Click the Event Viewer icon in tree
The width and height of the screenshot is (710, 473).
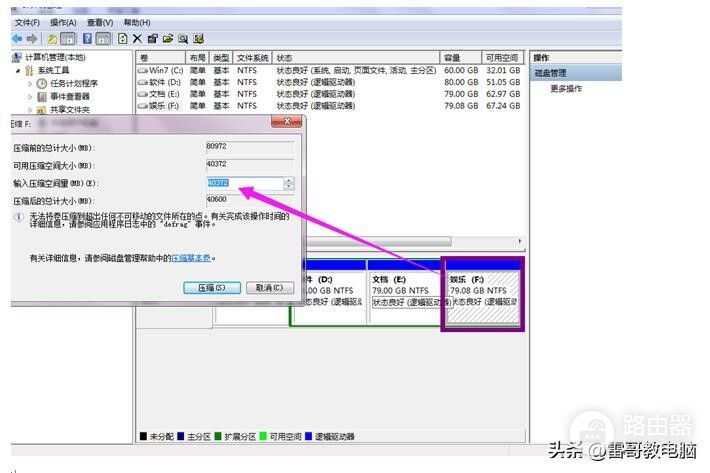42,97
